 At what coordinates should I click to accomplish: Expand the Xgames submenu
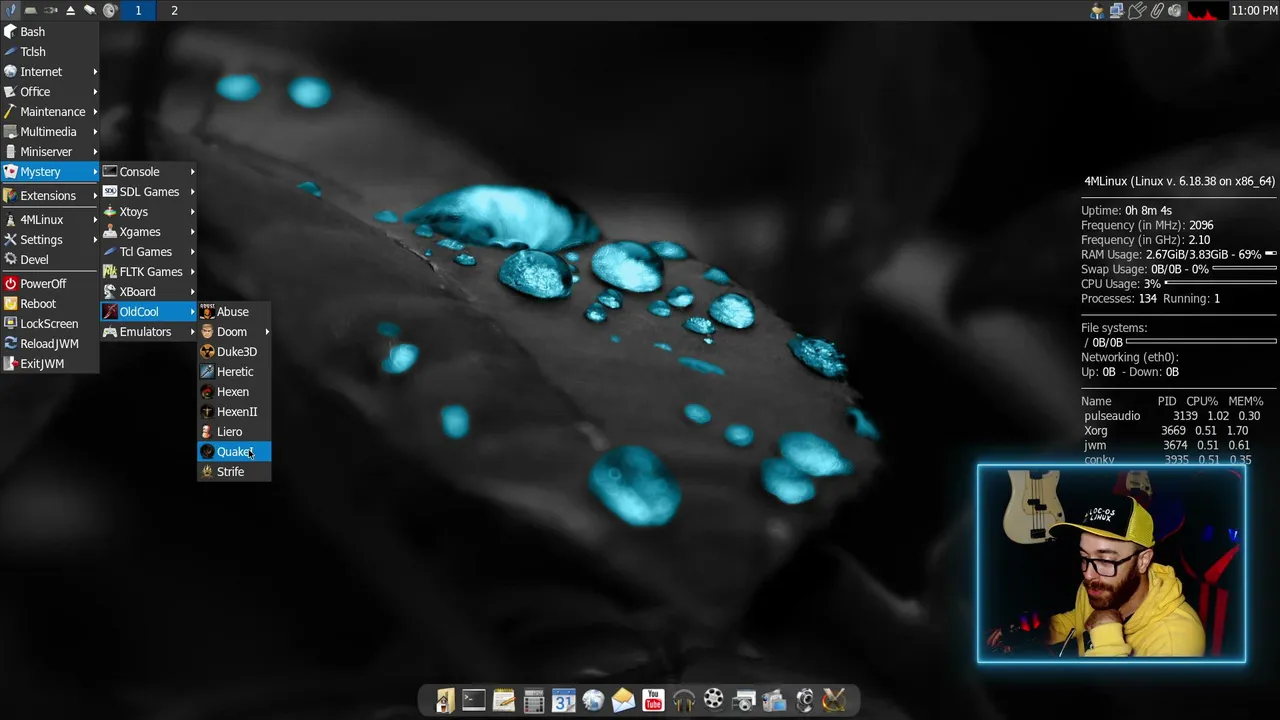(149, 232)
